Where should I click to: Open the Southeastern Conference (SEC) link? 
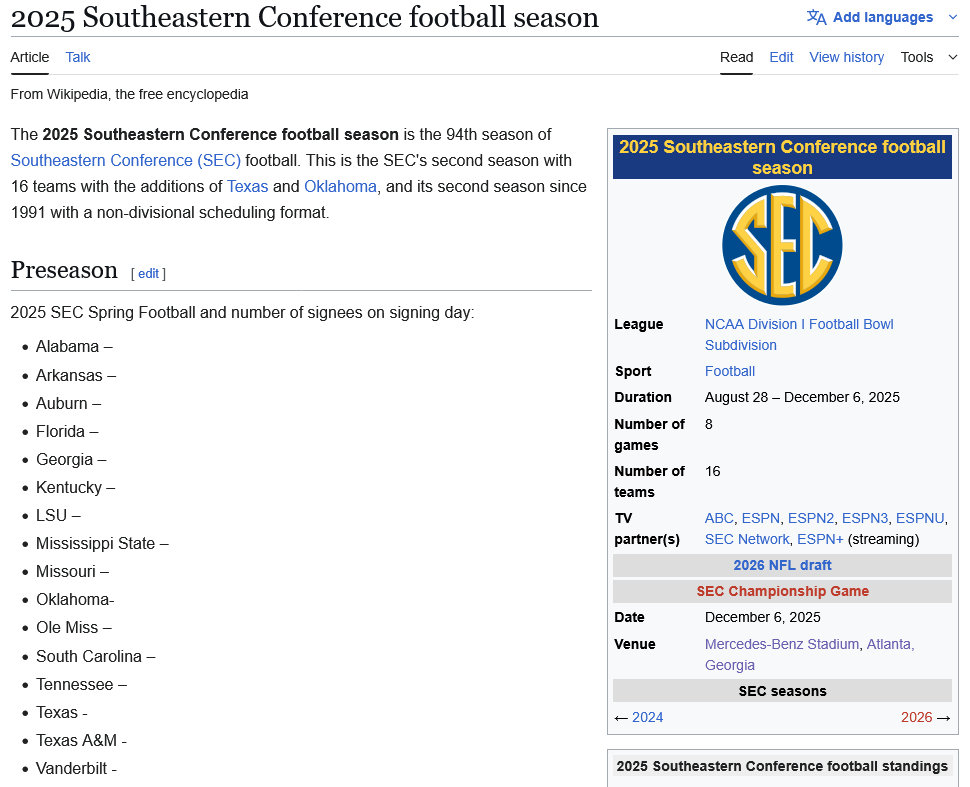[125, 160]
